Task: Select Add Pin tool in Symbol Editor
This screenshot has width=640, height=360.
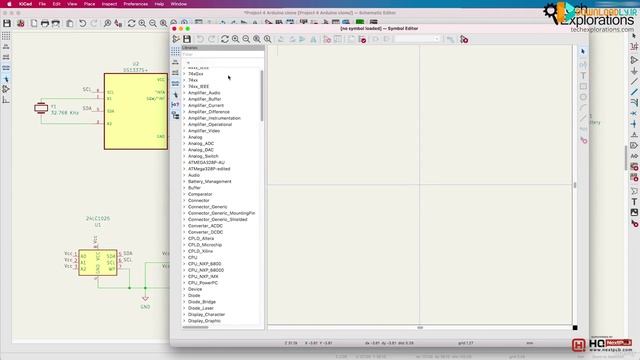Action: coord(583,65)
